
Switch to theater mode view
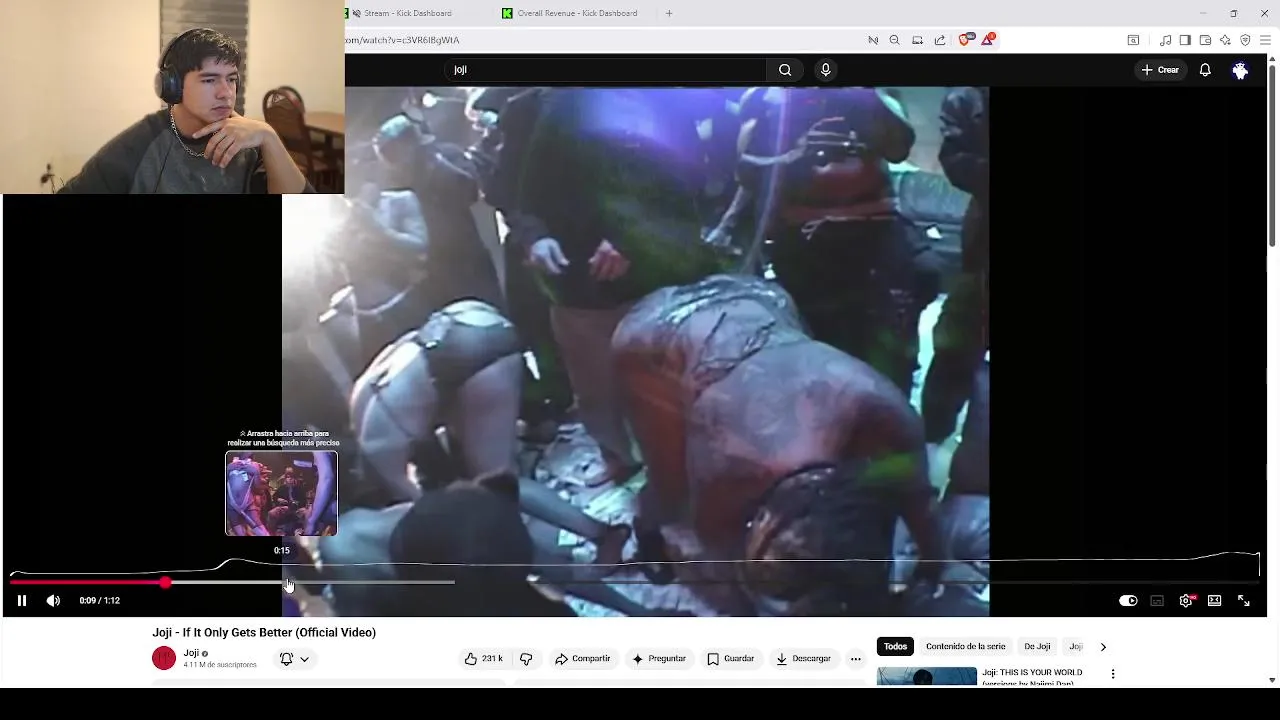click(1214, 601)
